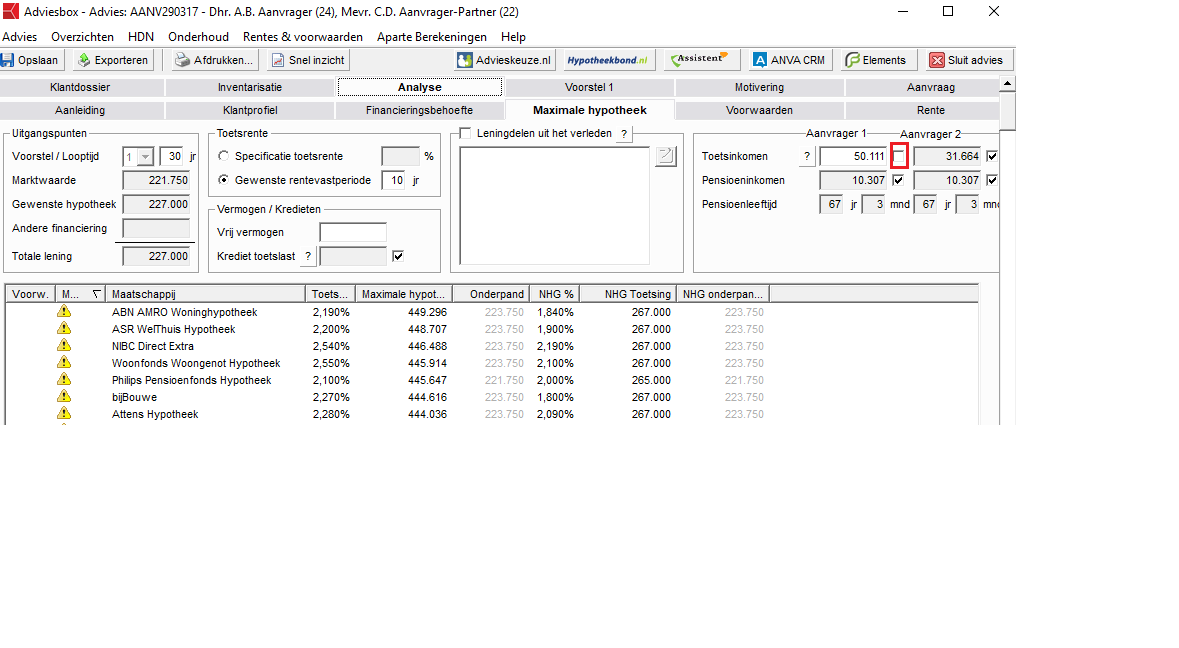The image size is (1179, 648).
Task: Sort by NHG Toetsing column header
Action: click(x=628, y=294)
